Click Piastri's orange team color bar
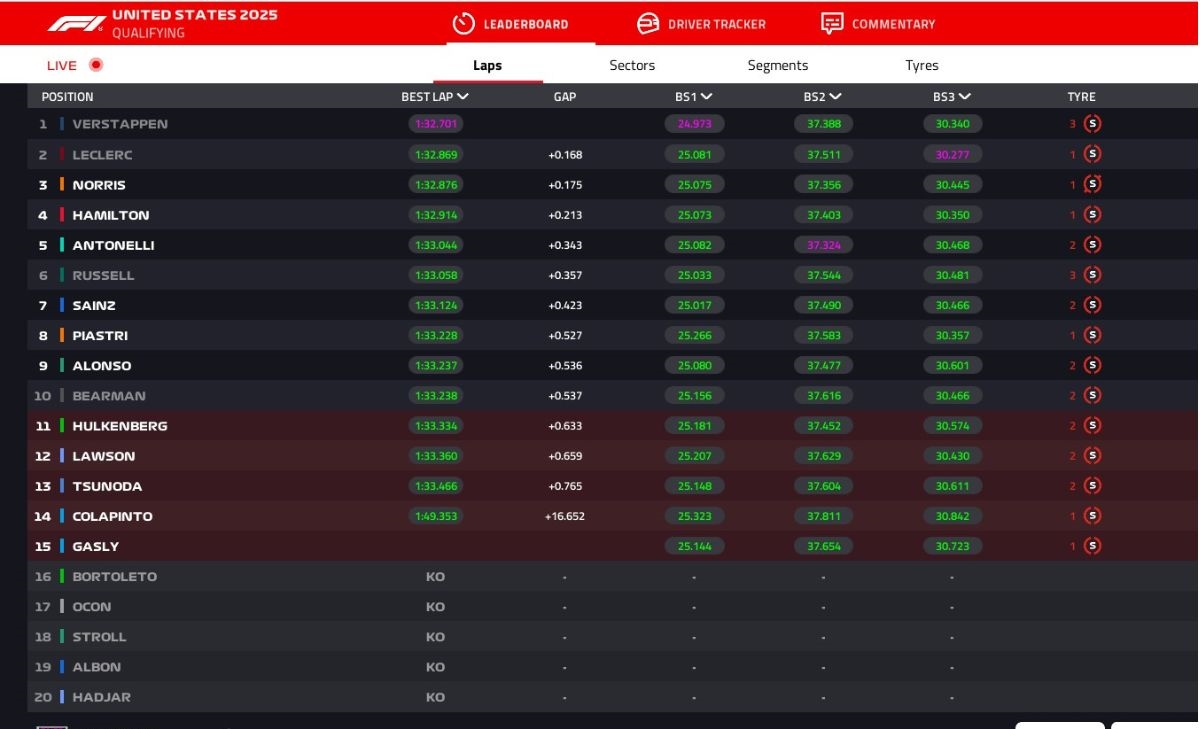The width and height of the screenshot is (1200, 729). click(x=62, y=336)
